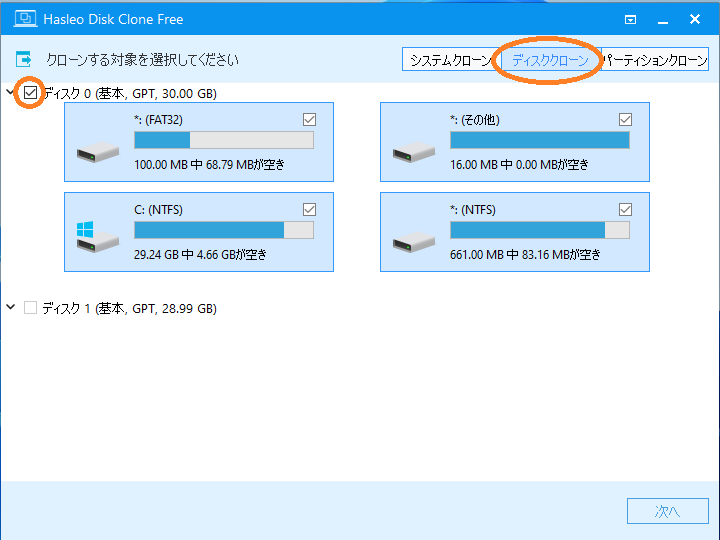Click the text 100.00 MB 中 68.79 MBが空き
The height and width of the screenshot is (540, 720).
[209, 164]
